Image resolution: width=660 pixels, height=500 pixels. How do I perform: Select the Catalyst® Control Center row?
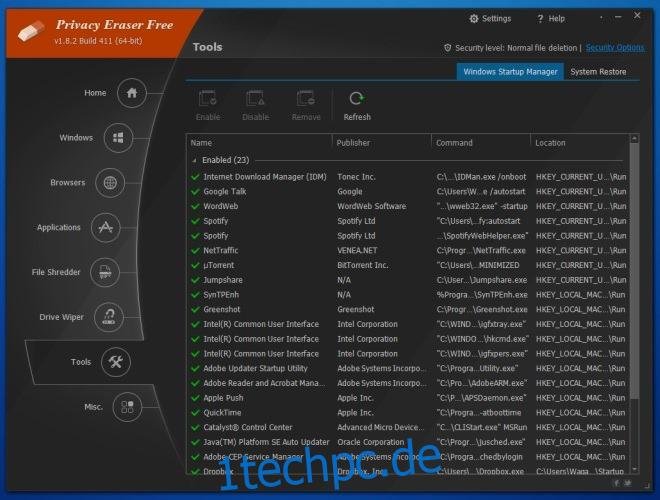(x=408, y=427)
